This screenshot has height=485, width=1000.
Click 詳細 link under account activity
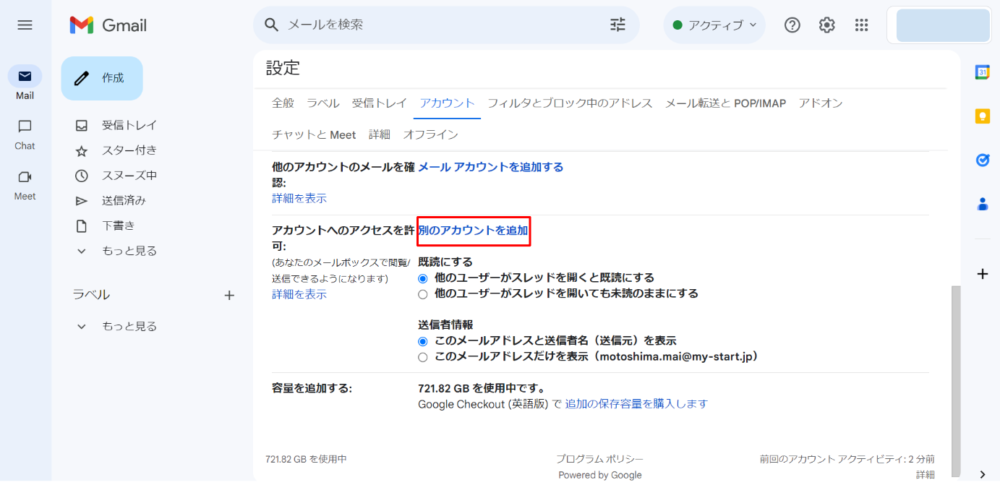coord(925,475)
